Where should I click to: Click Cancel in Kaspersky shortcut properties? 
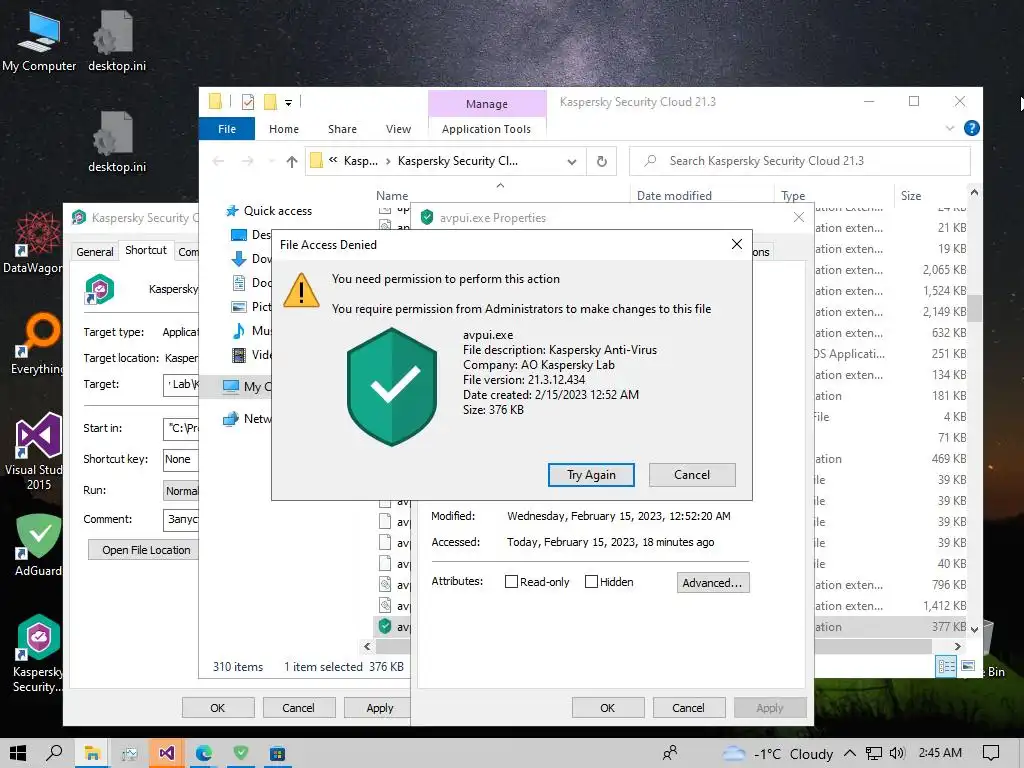[298, 708]
